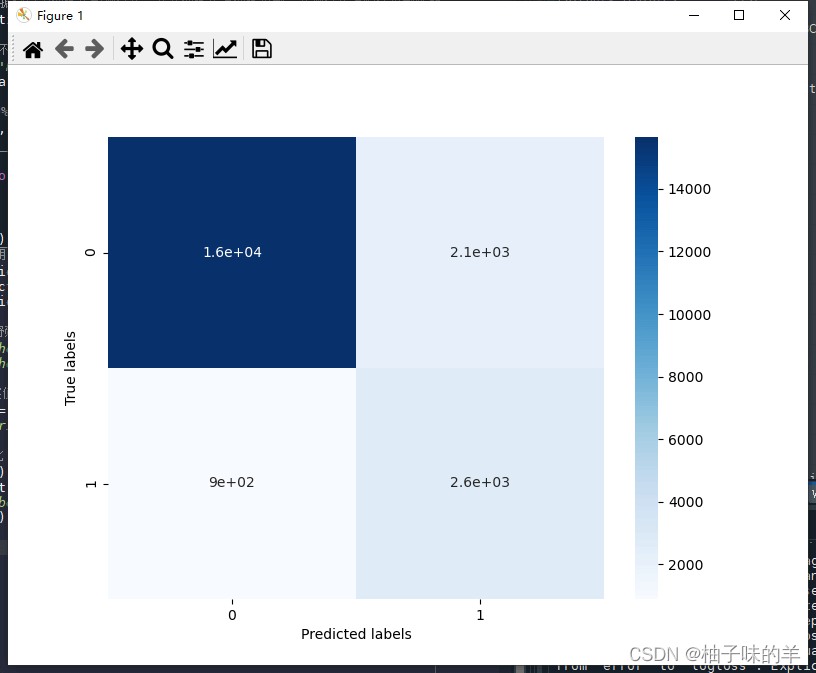Click the True labels axis title

click(70, 367)
